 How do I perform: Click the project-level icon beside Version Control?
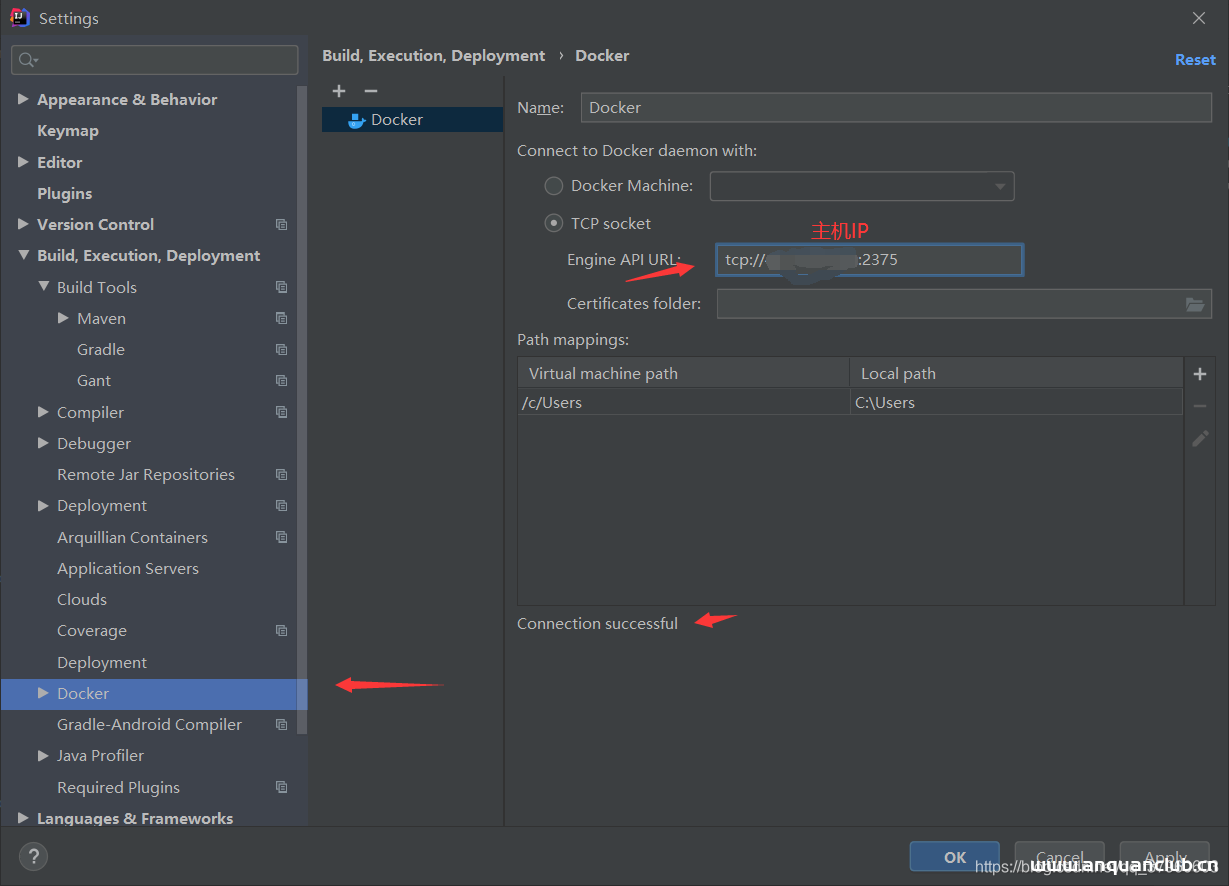click(x=281, y=225)
